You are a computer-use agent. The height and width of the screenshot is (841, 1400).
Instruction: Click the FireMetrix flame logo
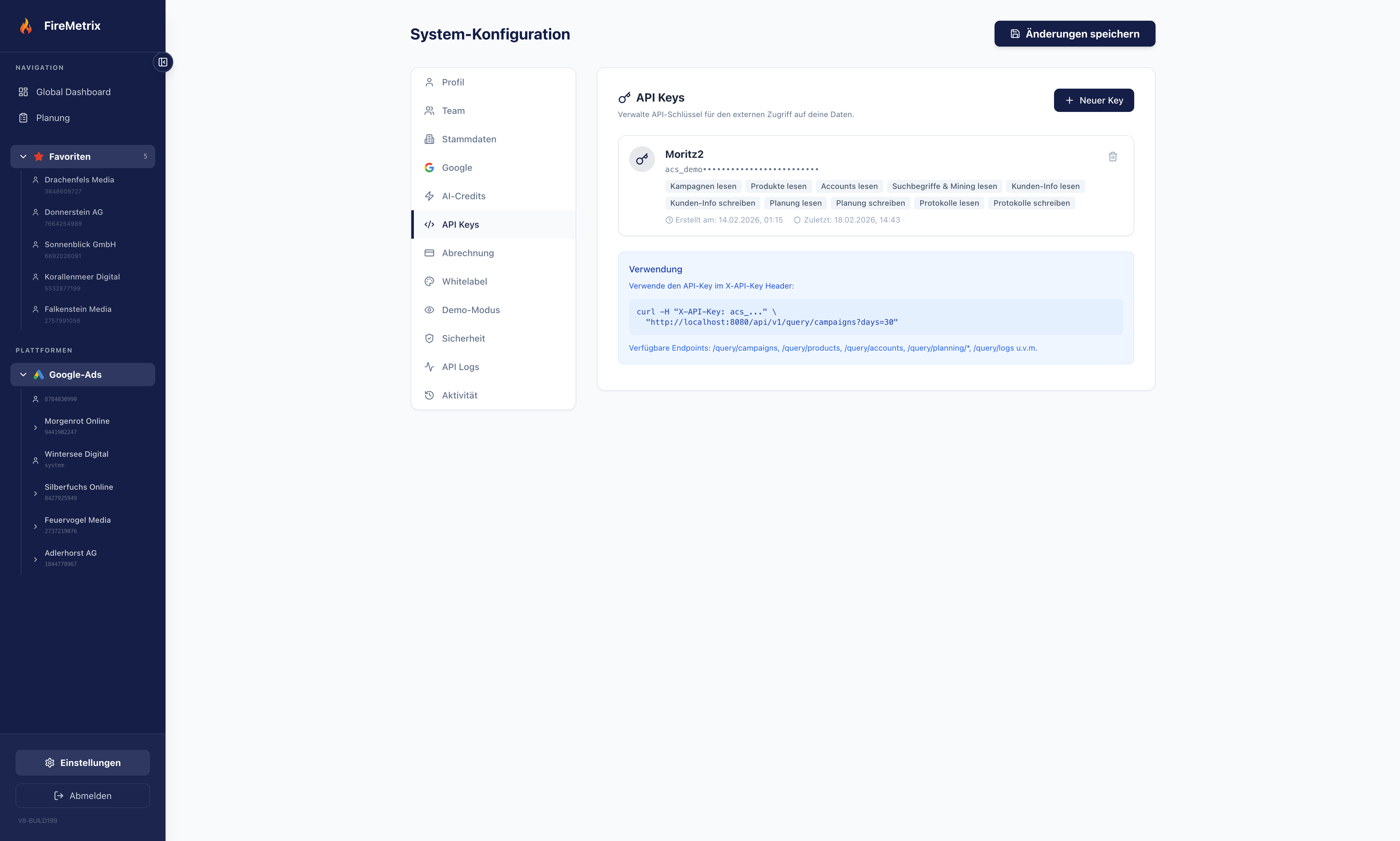pos(26,26)
